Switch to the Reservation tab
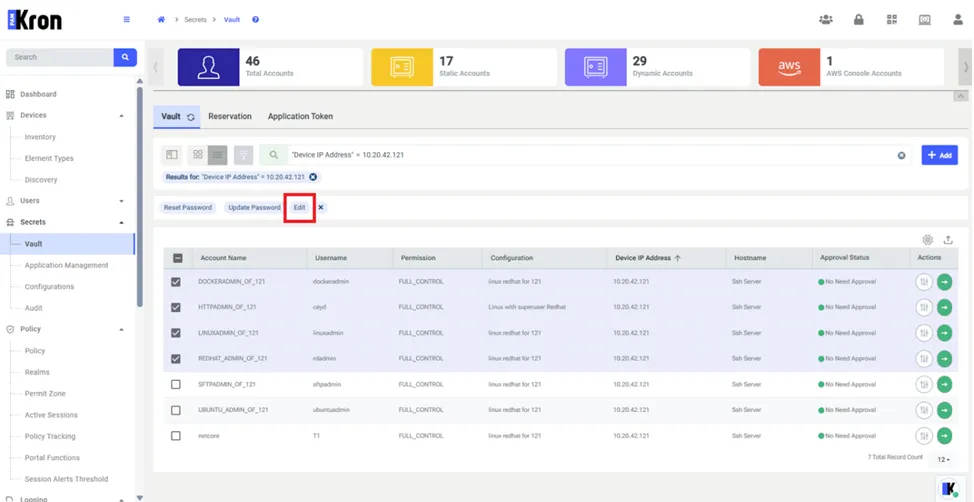The height and width of the screenshot is (502, 974). pos(230,116)
